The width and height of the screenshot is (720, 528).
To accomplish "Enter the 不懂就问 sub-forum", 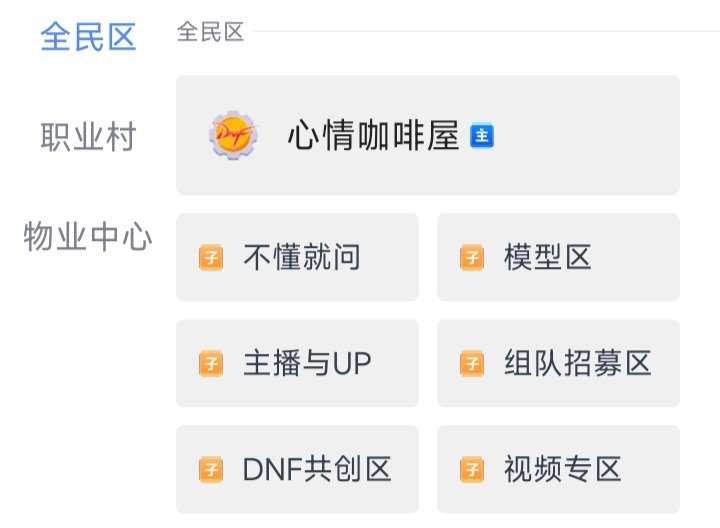I will pos(298,257).
